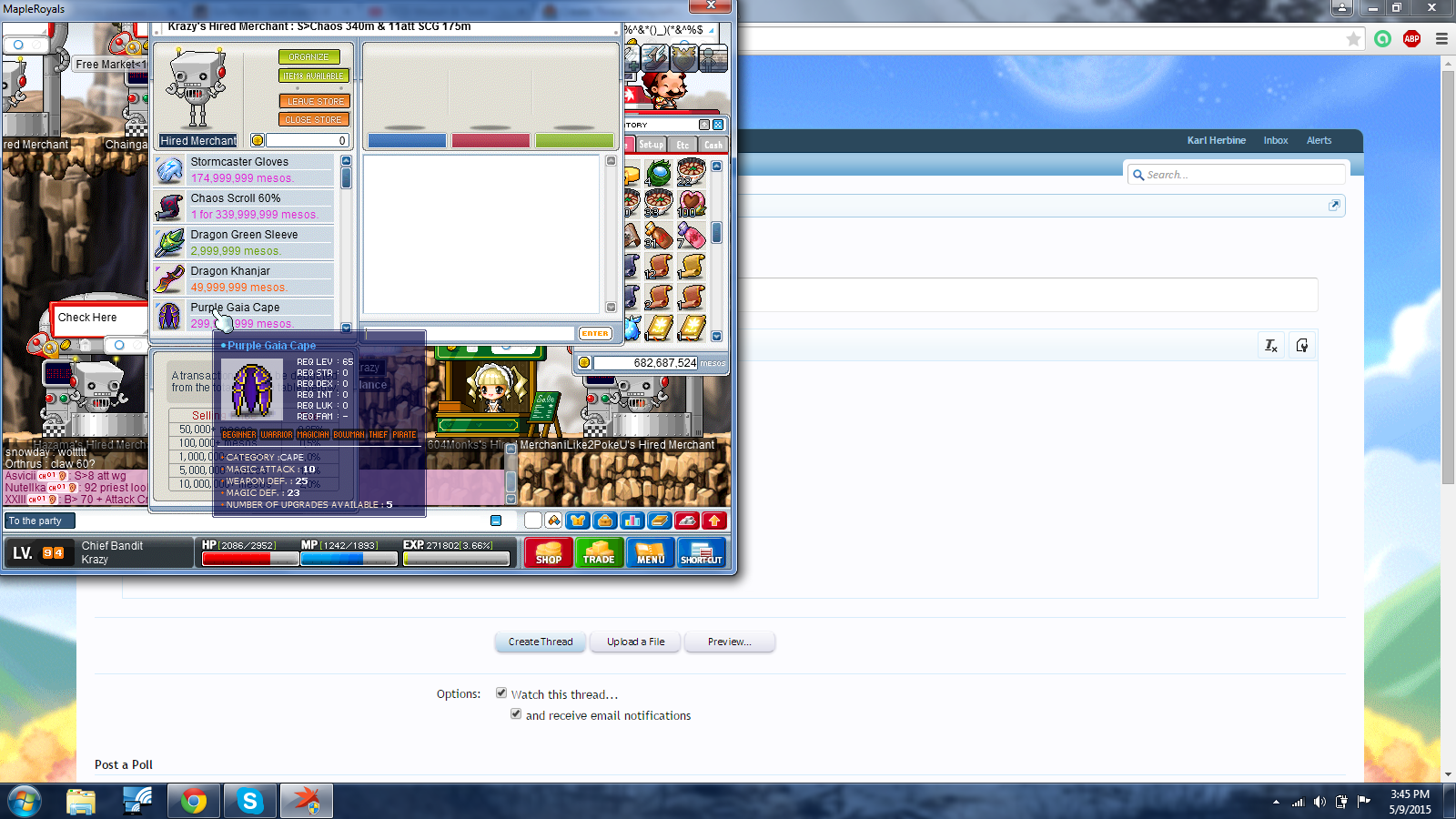Click the Remove Formatting editor icon
1456x819 pixels.
1271,345
